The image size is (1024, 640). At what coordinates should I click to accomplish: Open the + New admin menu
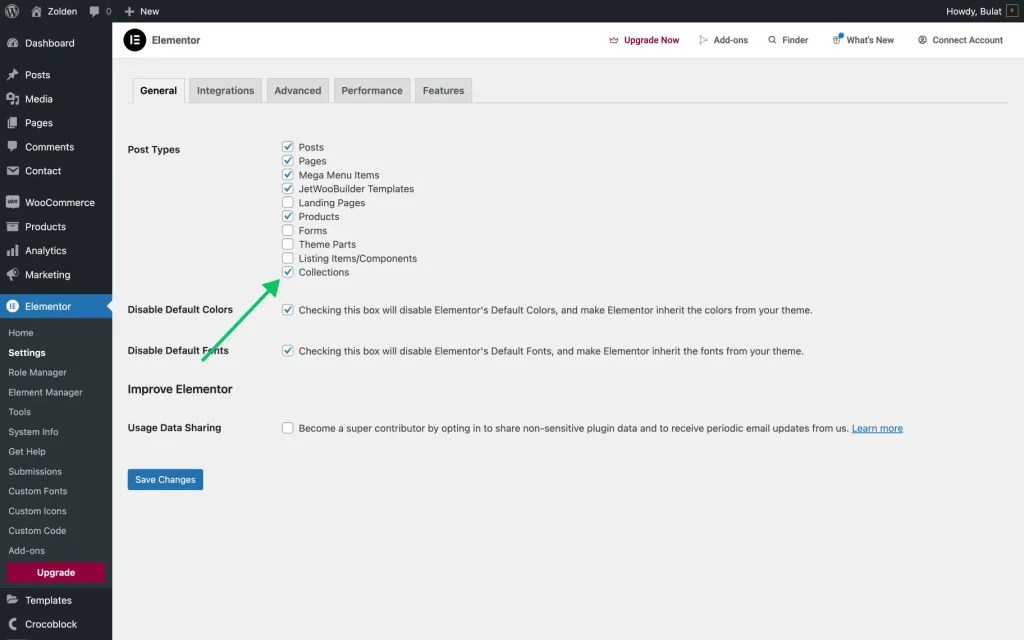[140, 11]
